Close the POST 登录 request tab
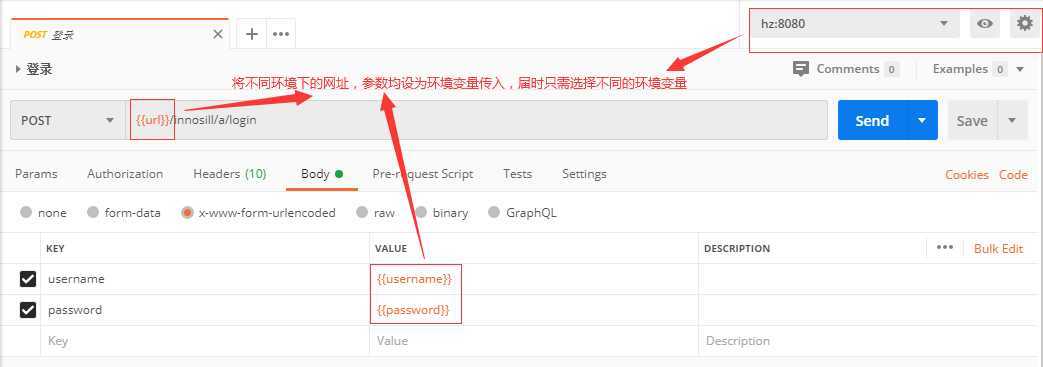The height and width of the screenshot is (367, 1043). point(218,35)
